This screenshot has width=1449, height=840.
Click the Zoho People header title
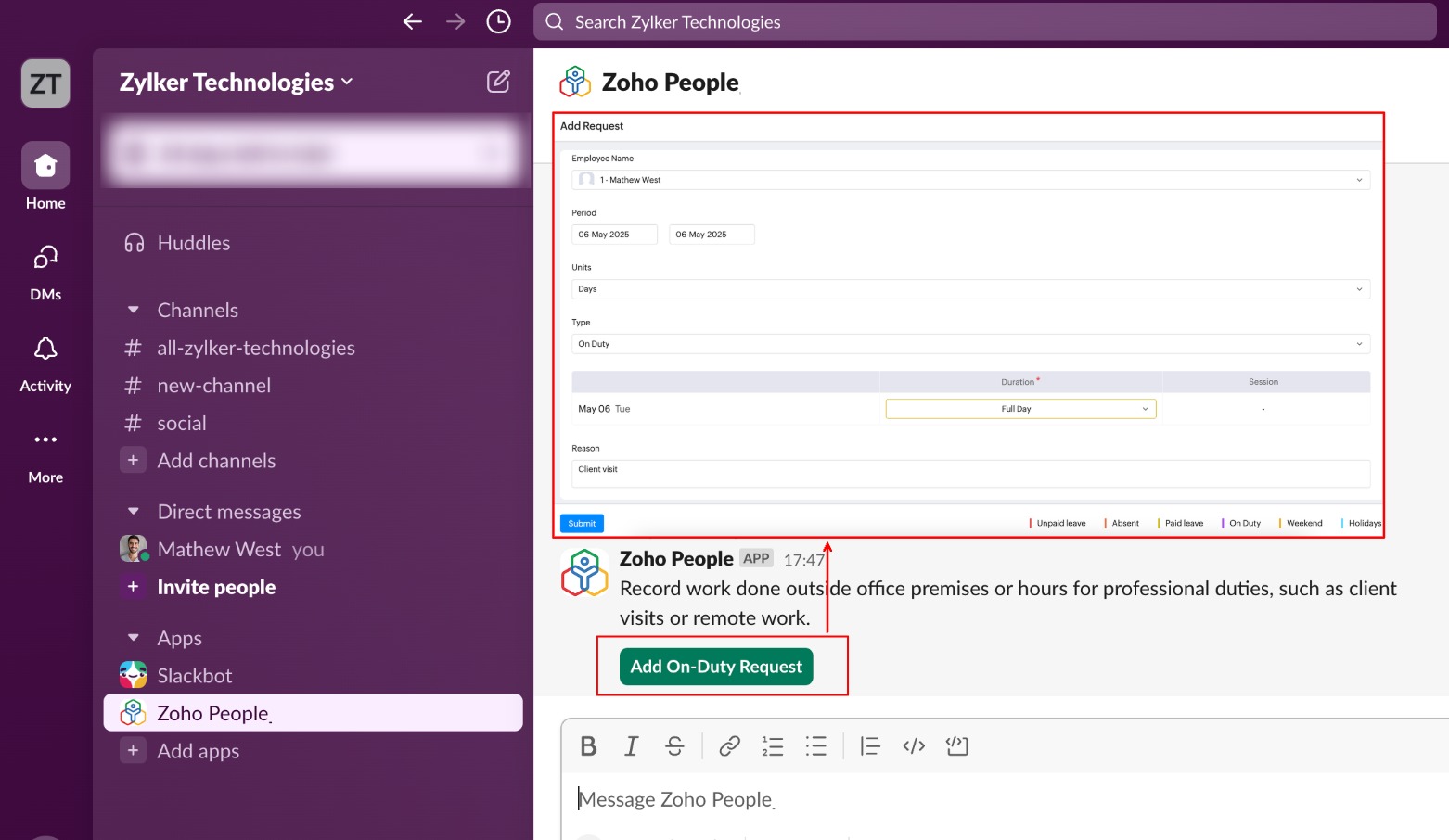click(x=671, y=83)
